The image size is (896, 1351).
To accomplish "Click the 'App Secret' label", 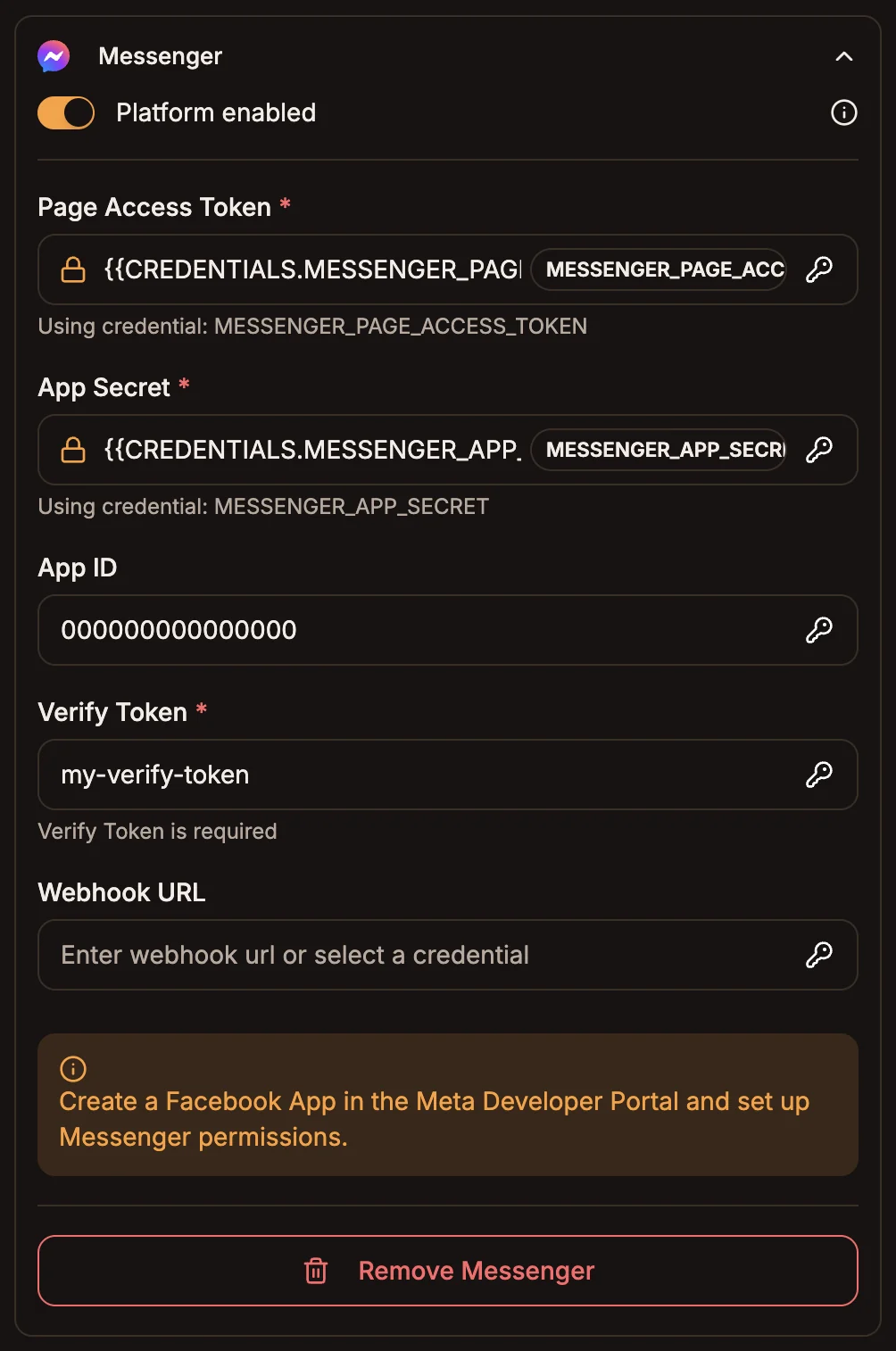I will [x=104, y=387].
